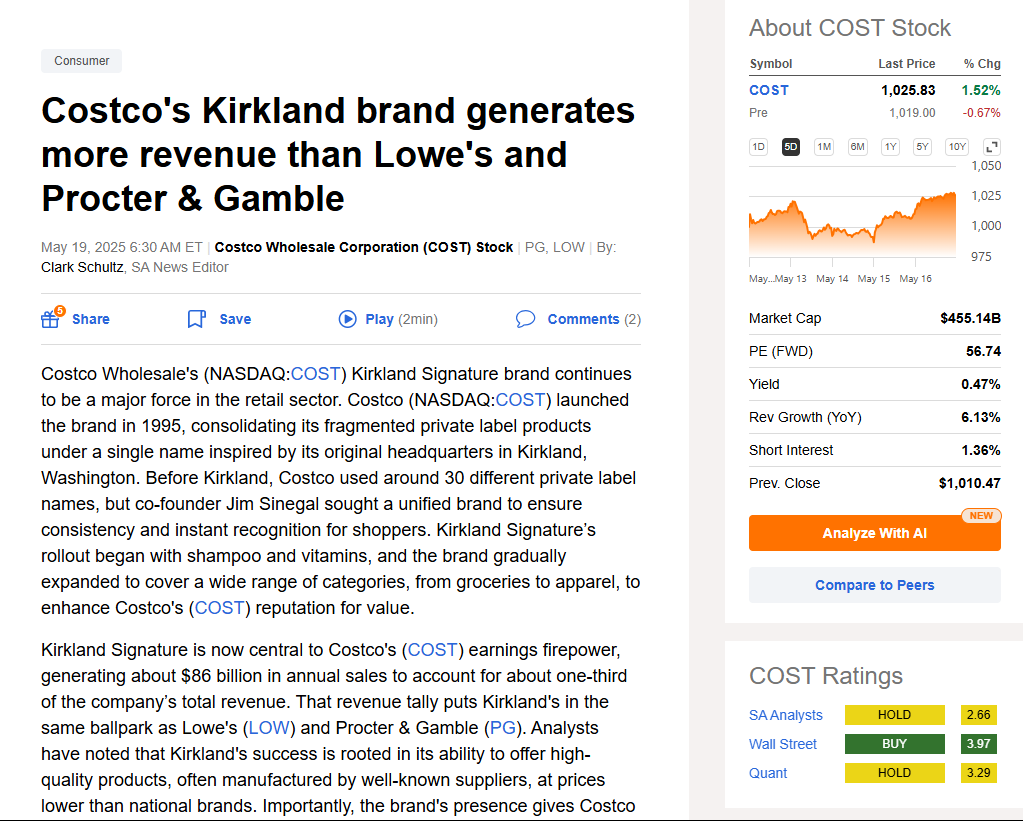Open the Quant rating link
The height and width of the screenshot is (821, 1023).
click(x=768, y=773)
